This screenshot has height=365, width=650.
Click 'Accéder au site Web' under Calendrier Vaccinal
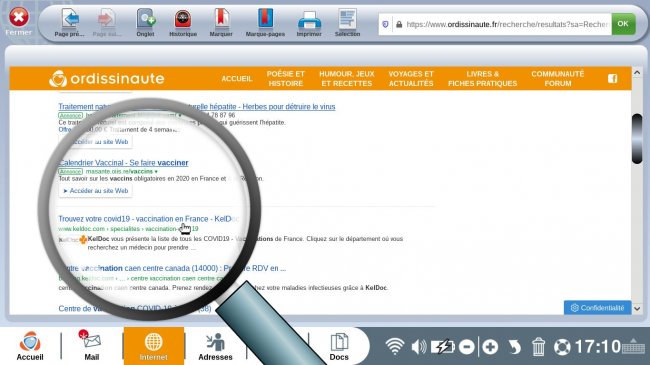[96, 191]
